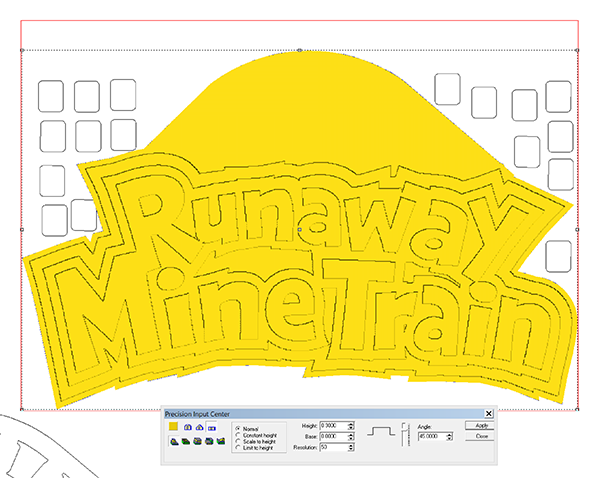Adjust the Angle spinner arrows
The image size is (600, 478).
click(450, 437)
